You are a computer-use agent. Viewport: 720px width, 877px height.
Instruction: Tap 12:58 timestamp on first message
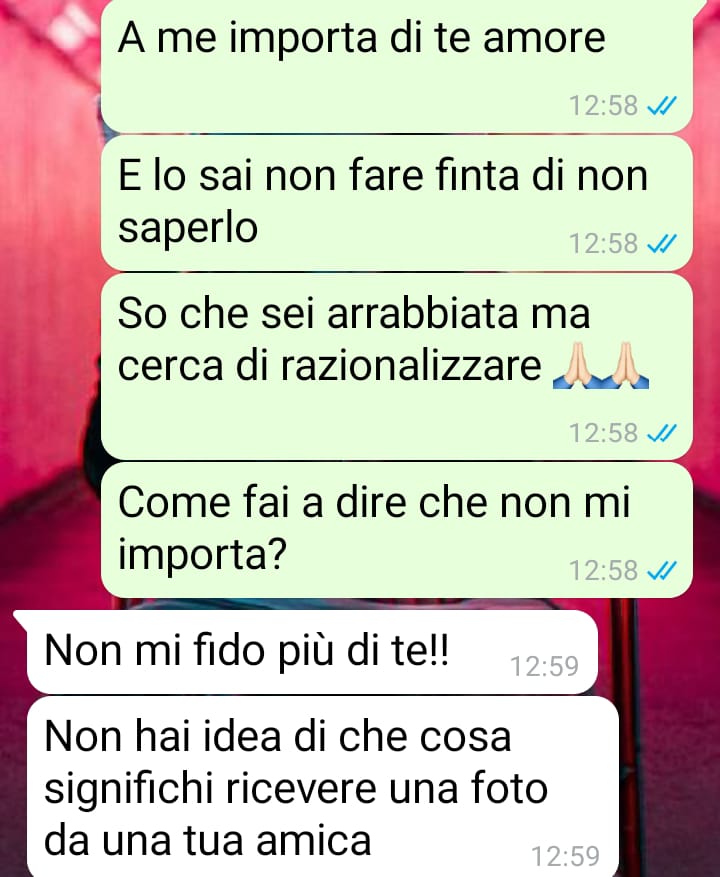[x=603, y=105]
